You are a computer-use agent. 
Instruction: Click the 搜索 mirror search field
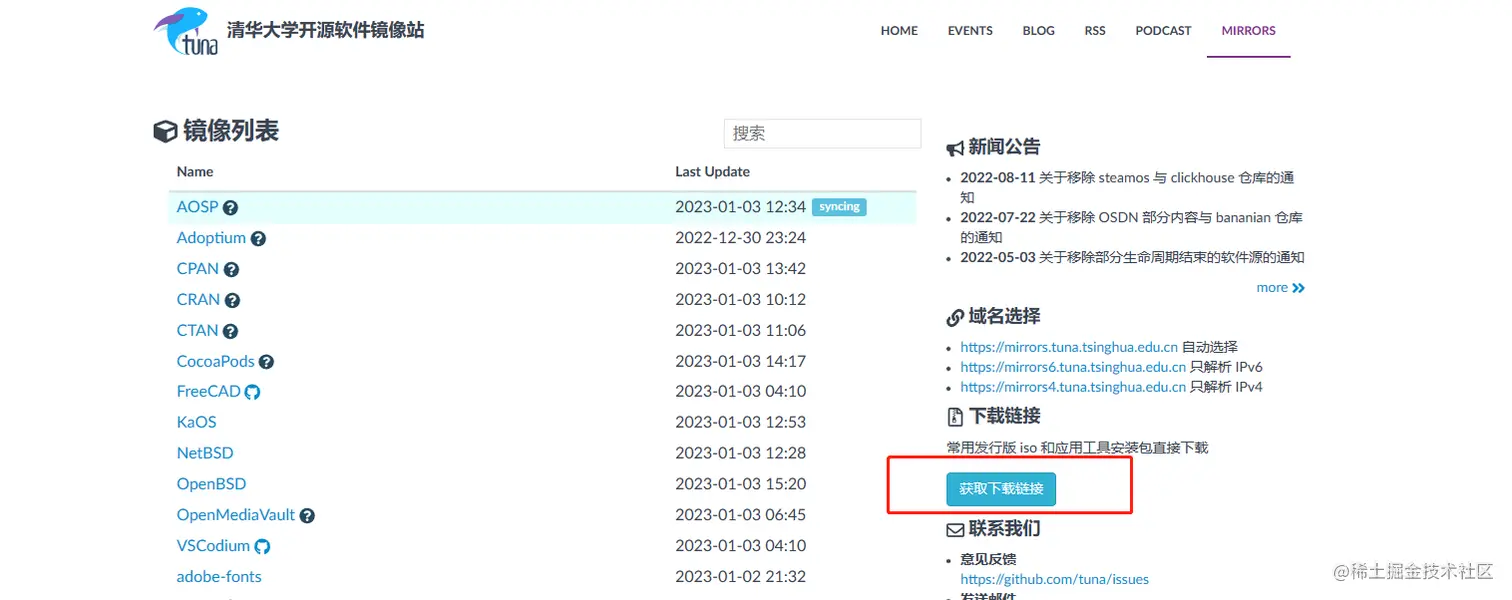point(822,133)
